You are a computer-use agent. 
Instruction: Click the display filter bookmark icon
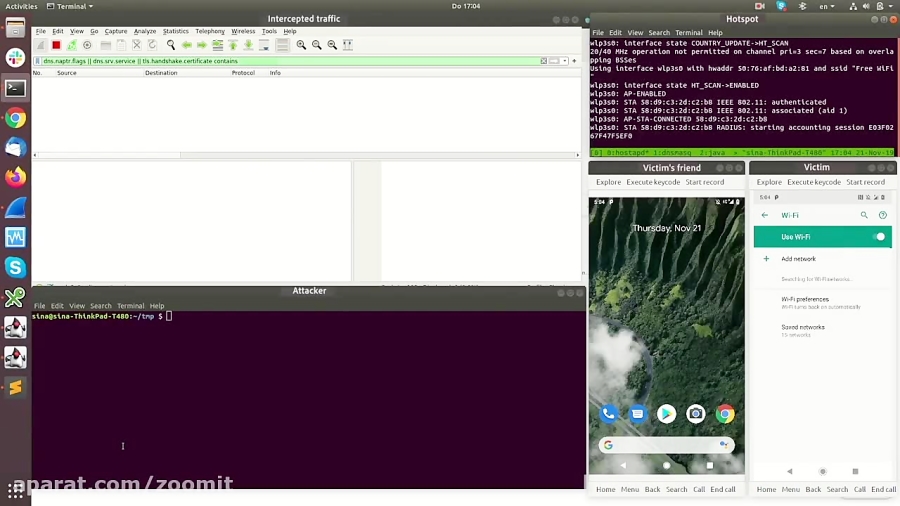38,61
